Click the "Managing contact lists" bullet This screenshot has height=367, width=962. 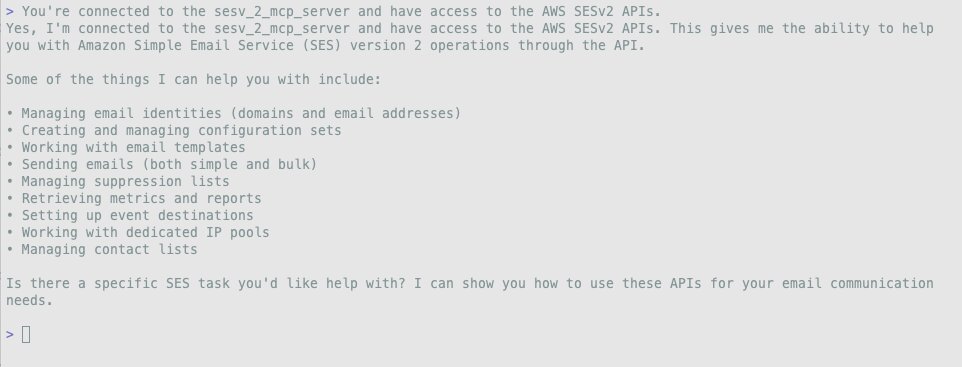[x=102, y=249]
